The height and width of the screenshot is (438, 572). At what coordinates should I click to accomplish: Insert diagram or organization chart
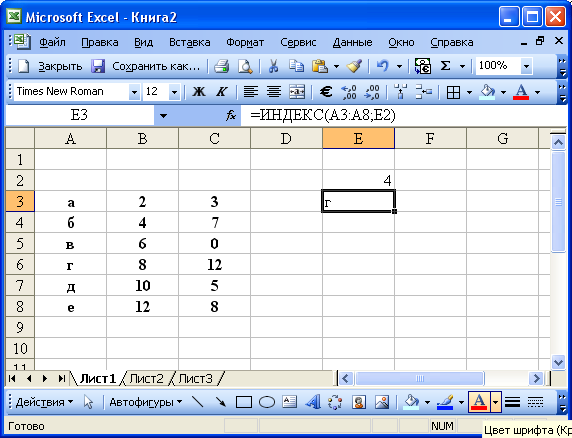[335, 402]
